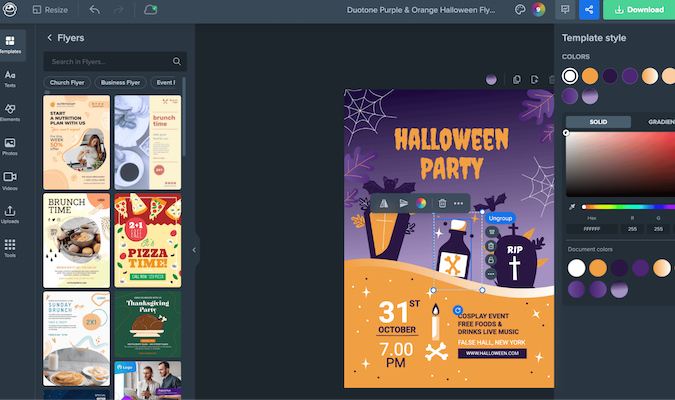Redo the last action
Image resolution: width=675 pixels, height=400 pixels.
coord(118,9)
